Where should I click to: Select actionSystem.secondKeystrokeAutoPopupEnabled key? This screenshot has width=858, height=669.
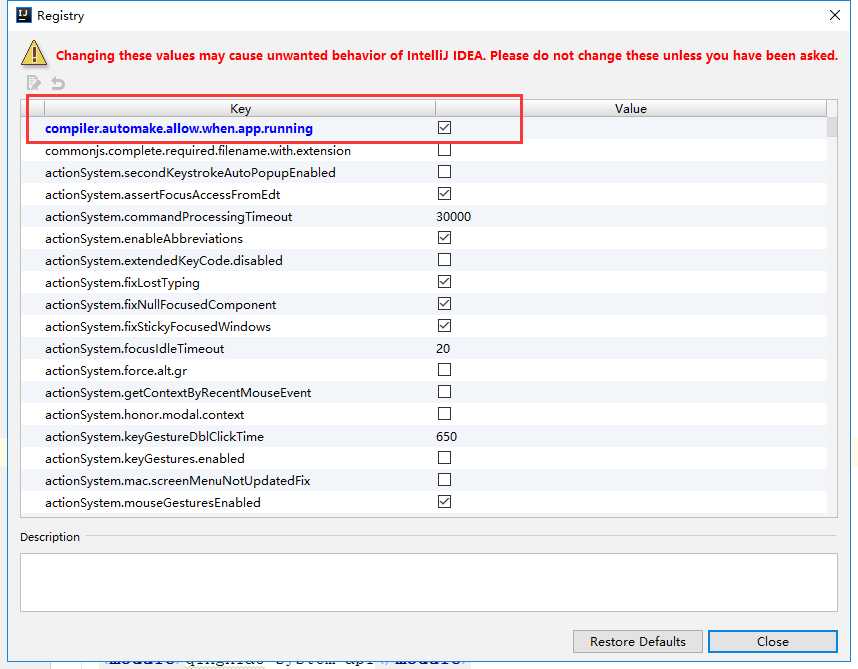point(190,172)
